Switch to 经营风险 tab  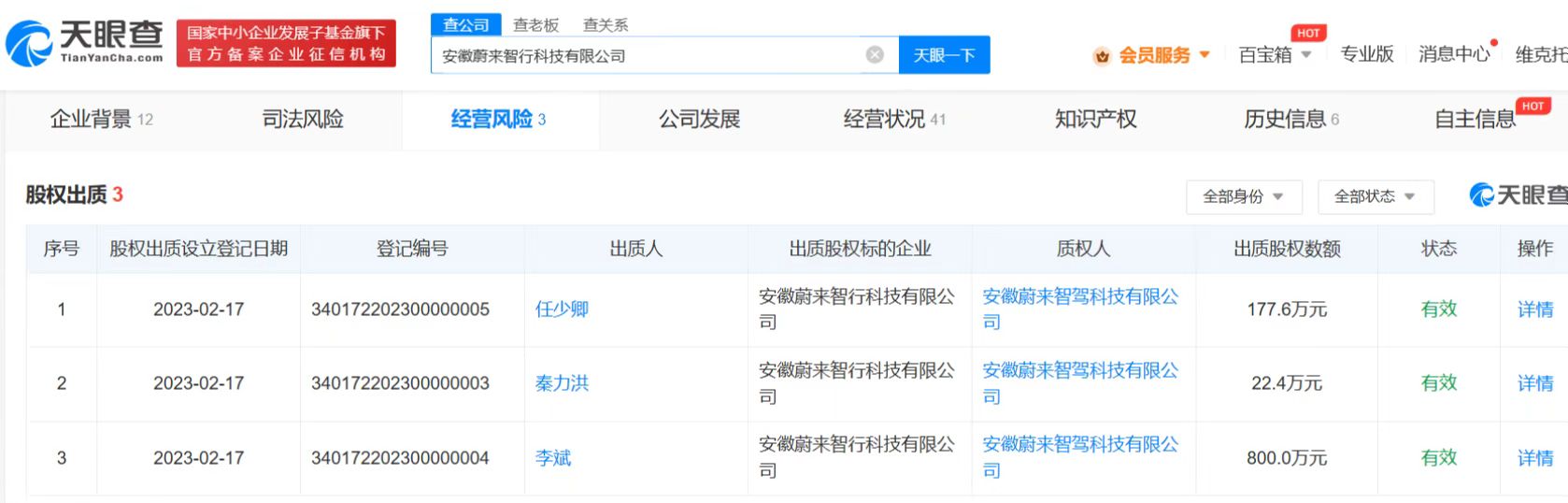pos(499,119)
